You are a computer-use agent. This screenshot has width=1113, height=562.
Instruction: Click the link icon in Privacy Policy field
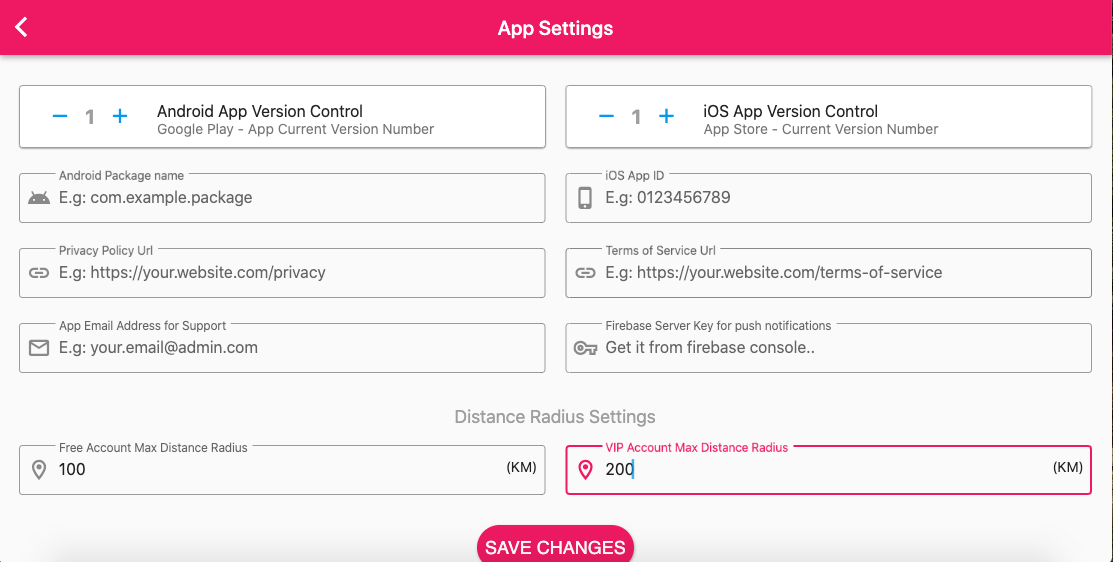tap(39, 273)
